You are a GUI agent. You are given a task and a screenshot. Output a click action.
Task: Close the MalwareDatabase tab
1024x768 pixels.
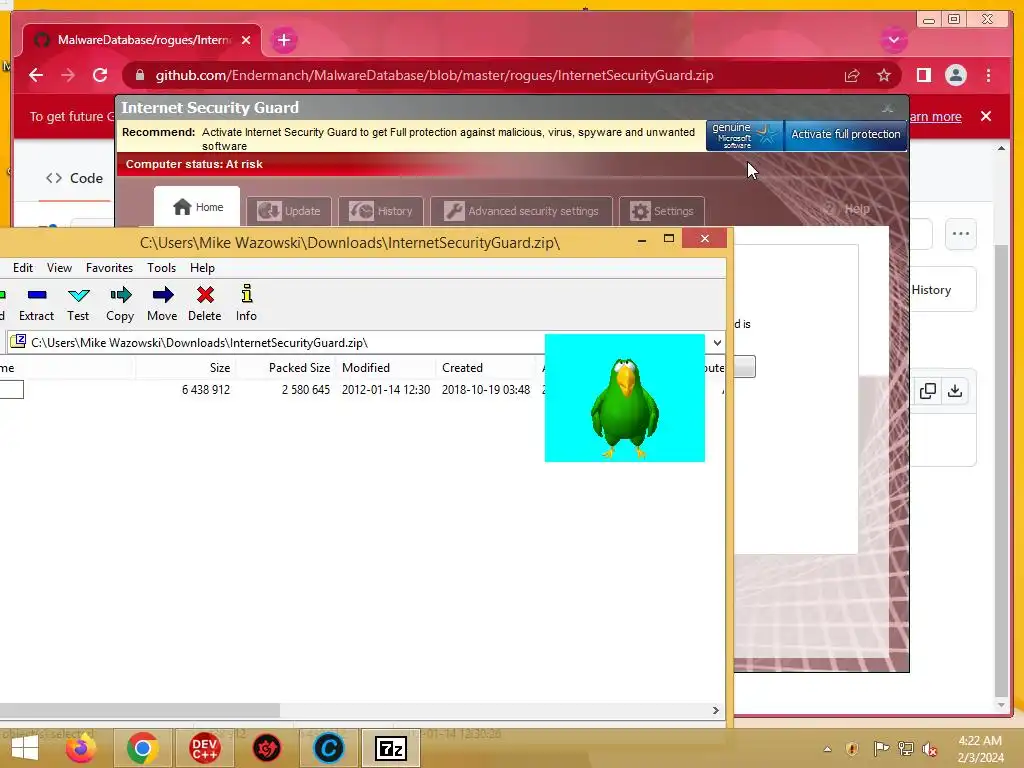(x=246, y=40)
